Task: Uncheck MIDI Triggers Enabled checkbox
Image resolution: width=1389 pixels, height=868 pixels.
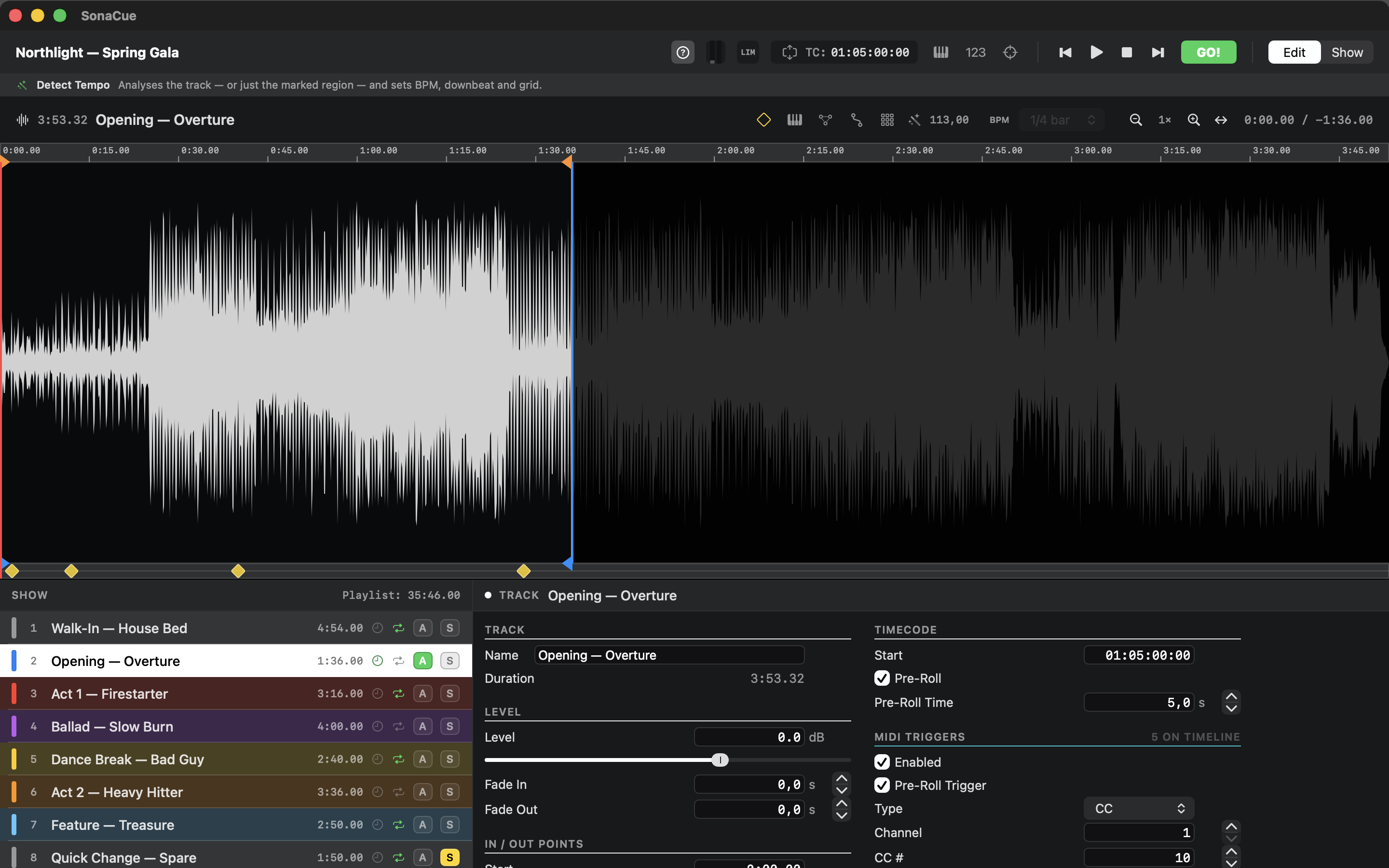Action: 882,762
